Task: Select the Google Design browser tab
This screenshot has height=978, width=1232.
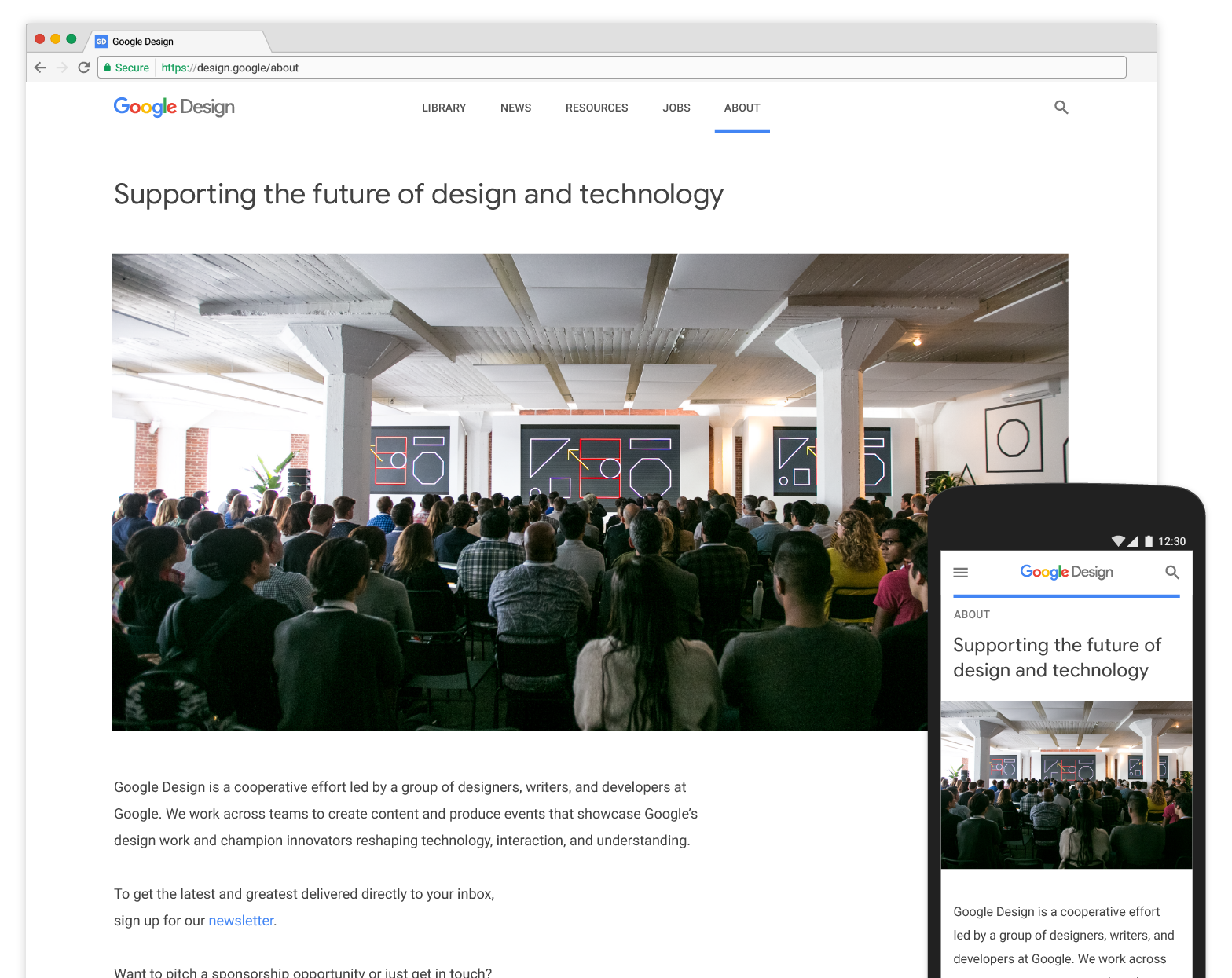Action: click(177, 42)
